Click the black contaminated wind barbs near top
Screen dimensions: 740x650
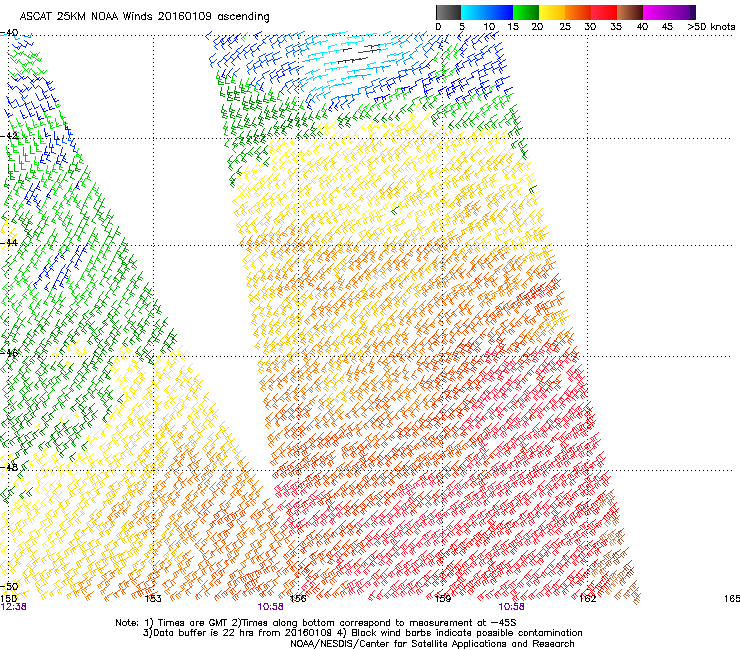[360, 53]
